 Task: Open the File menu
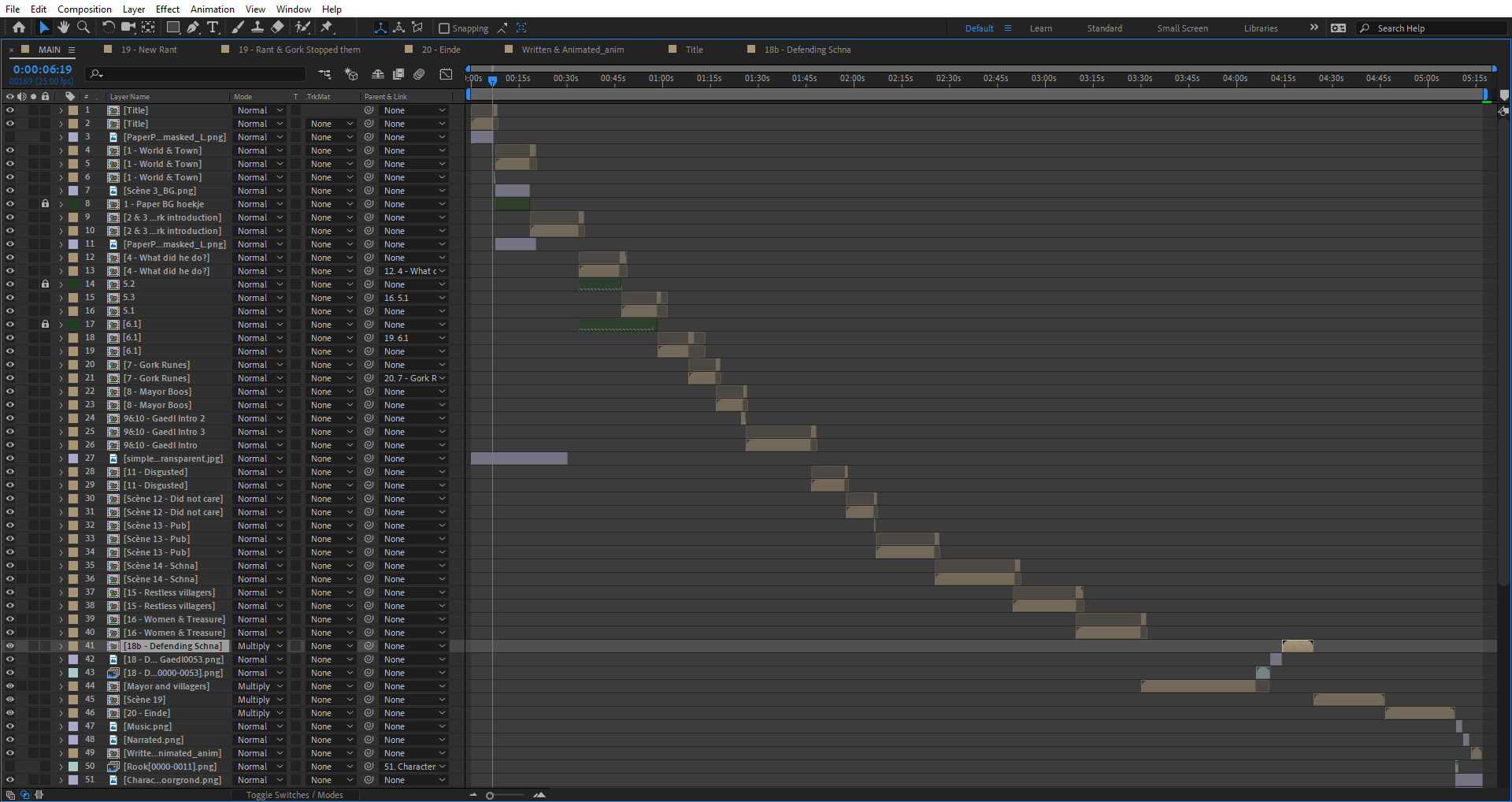coord(13,9)
